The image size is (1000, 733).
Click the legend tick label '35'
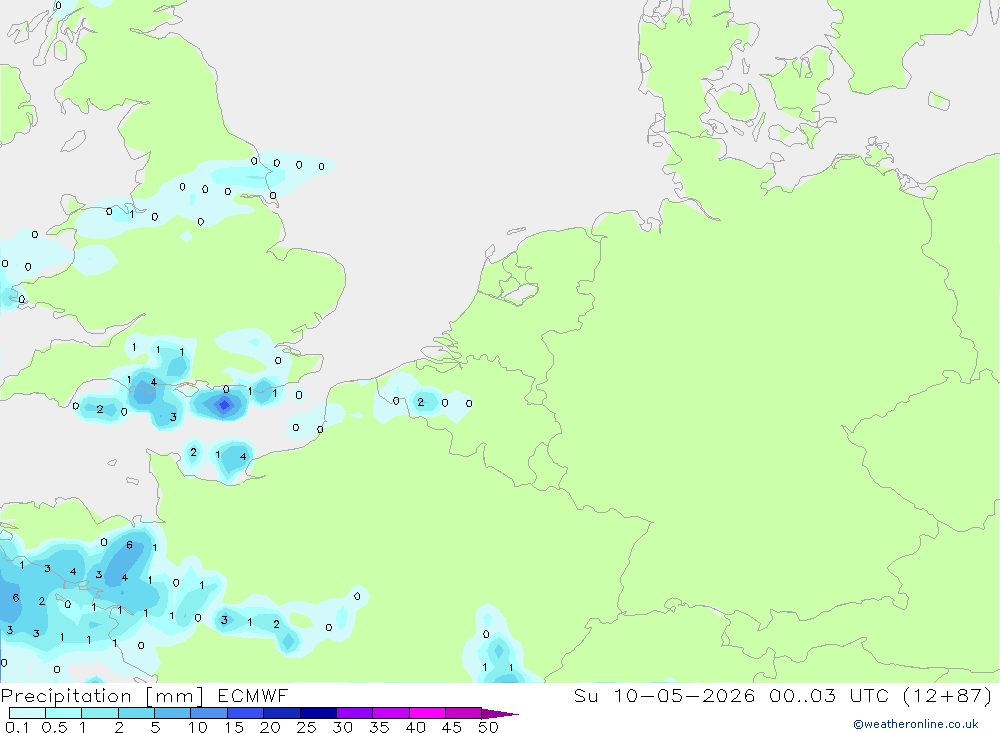[x=379, y=727]
